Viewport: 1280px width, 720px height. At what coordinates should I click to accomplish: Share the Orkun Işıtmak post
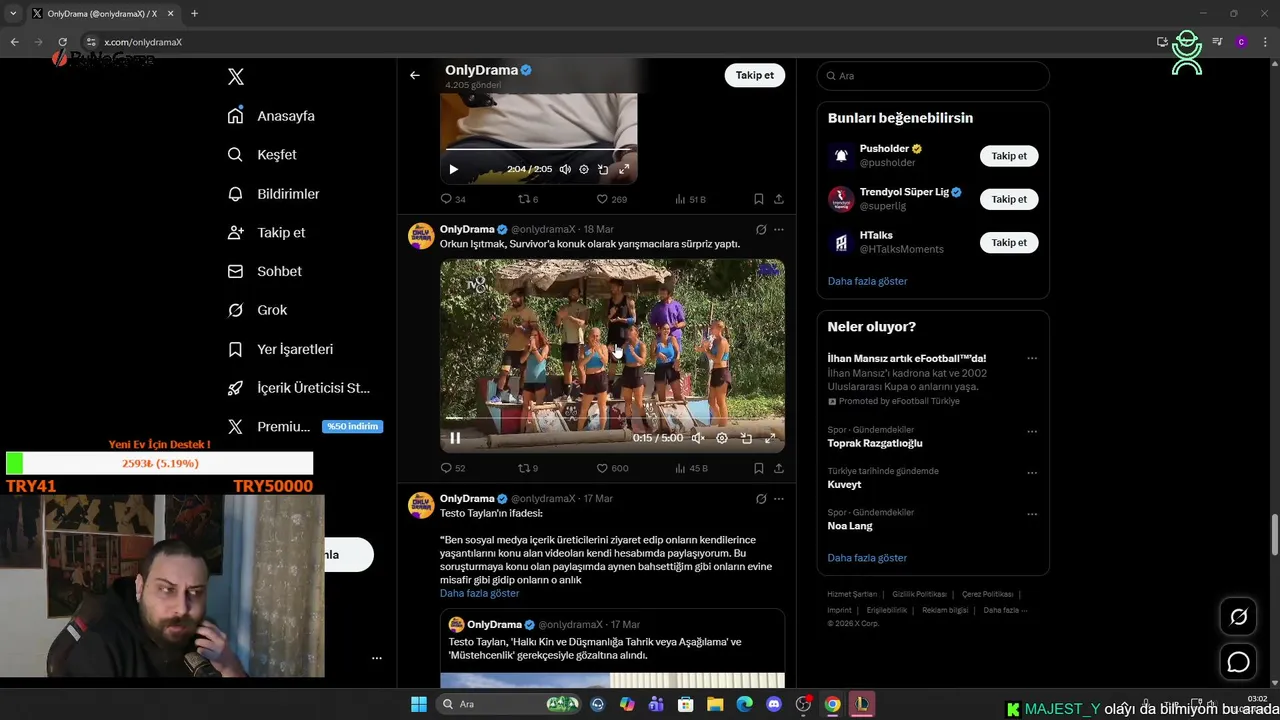(x=779, y=468)
